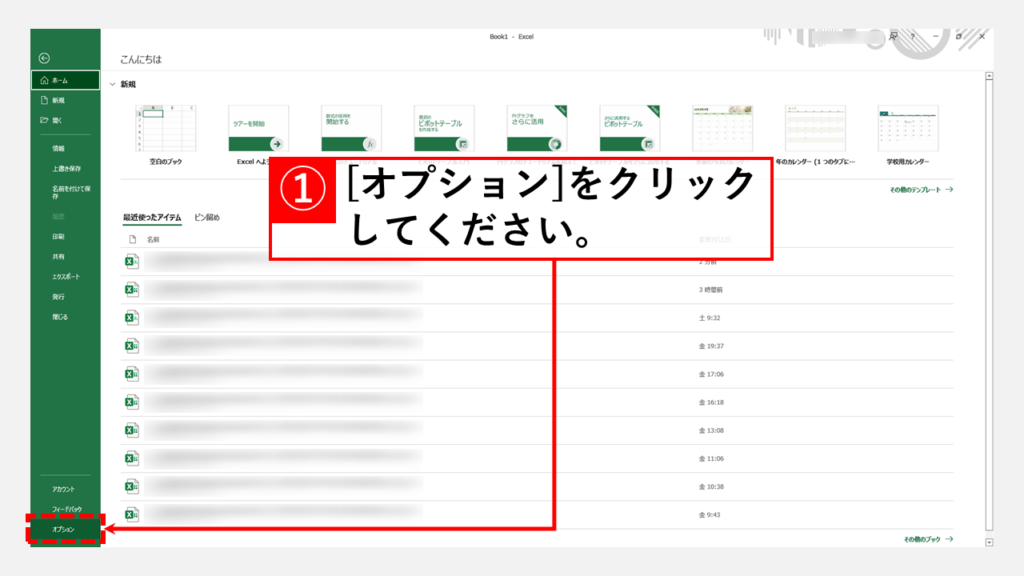Click the back arrow to exit backstage

coord(44,58)
